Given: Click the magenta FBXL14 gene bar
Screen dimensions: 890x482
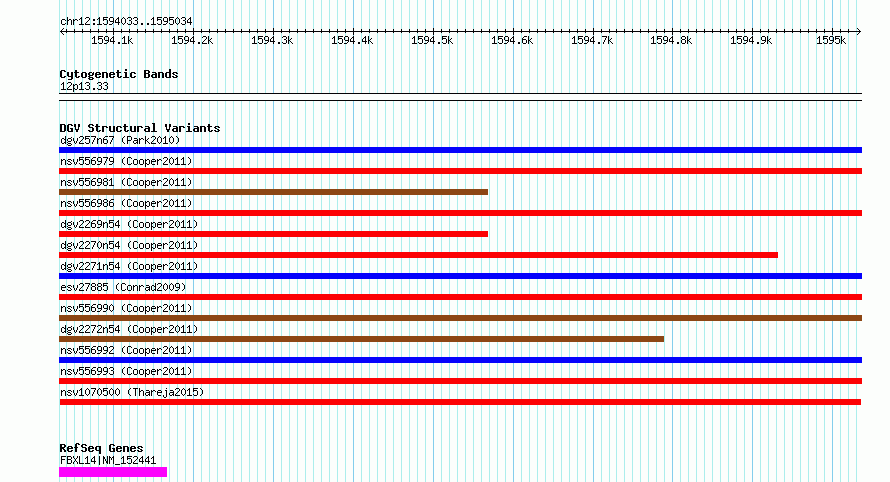Looking at the screenshot, I should click(113, 472).
